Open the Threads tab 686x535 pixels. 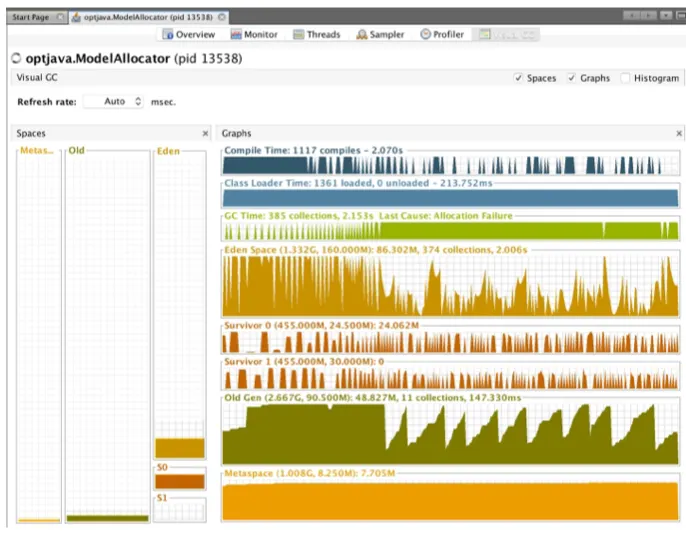317,35
